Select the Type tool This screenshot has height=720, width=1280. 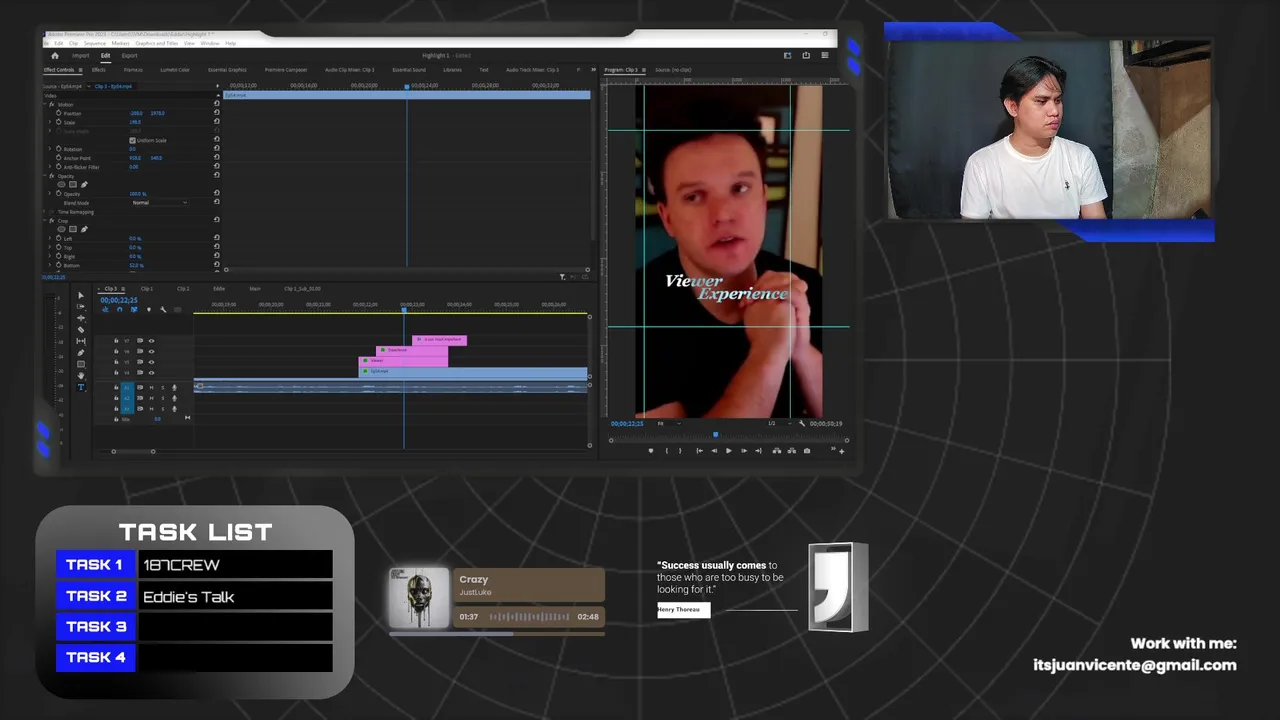[81, 387]
